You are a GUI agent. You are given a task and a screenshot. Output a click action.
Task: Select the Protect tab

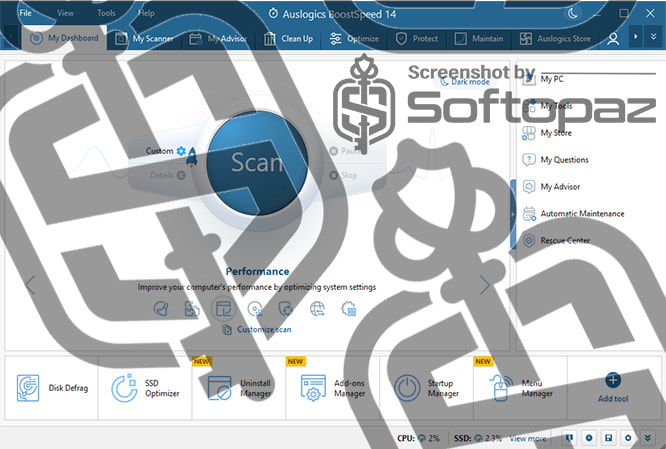tap(417, 39)
